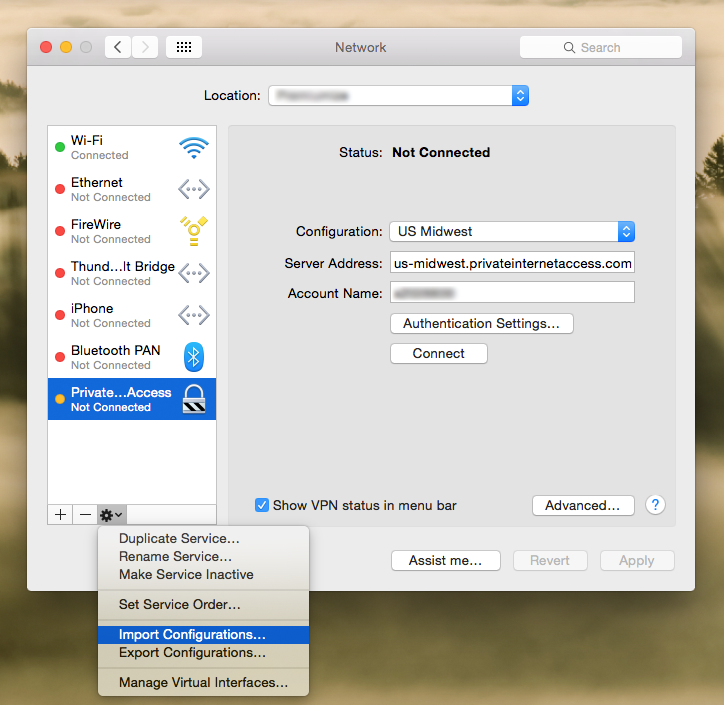724x705 pixels.
Task: Click the red close window button
Action: (46, 47)
